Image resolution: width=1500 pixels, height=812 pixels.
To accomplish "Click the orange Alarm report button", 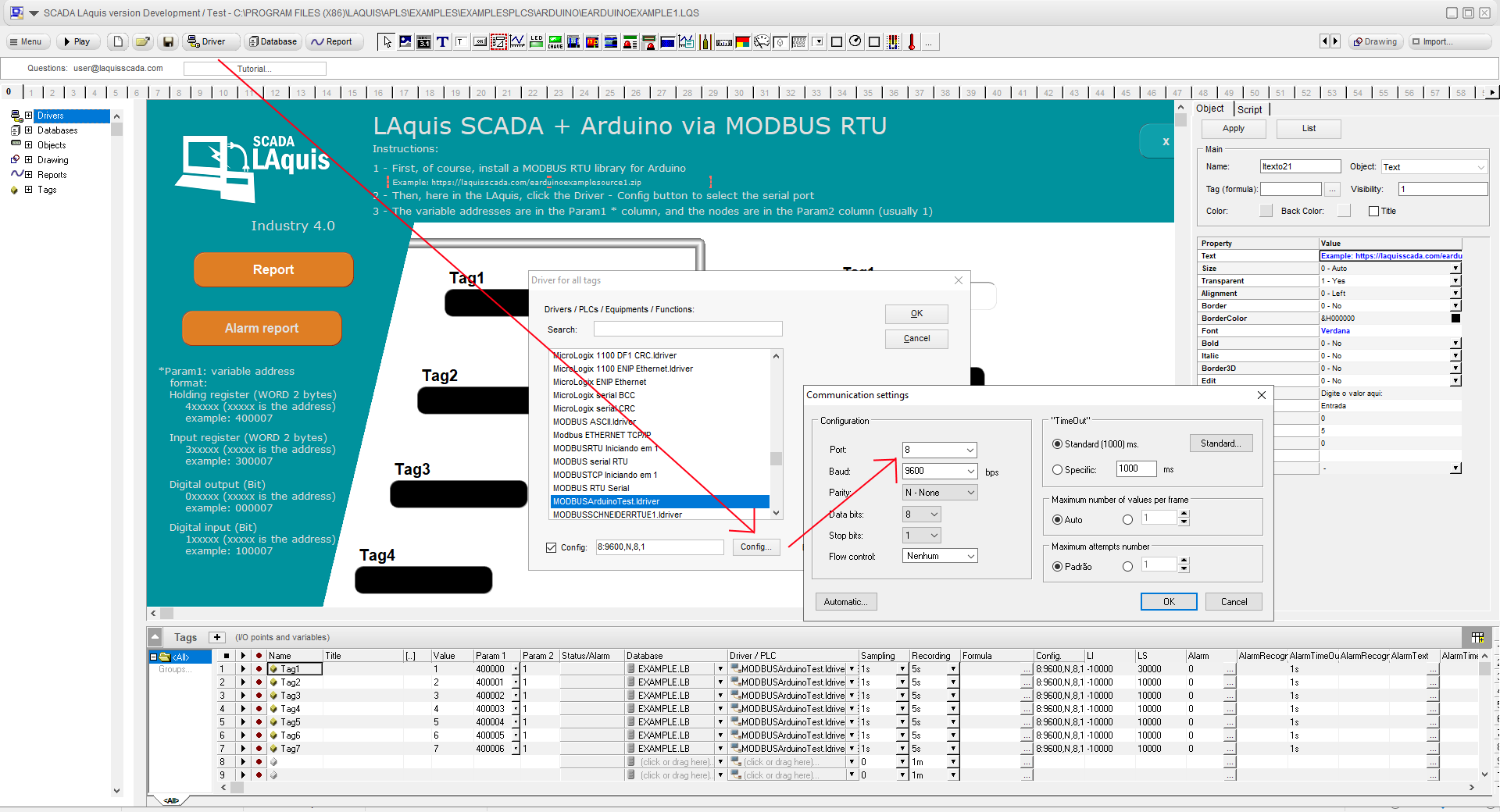I will point(262,329).
